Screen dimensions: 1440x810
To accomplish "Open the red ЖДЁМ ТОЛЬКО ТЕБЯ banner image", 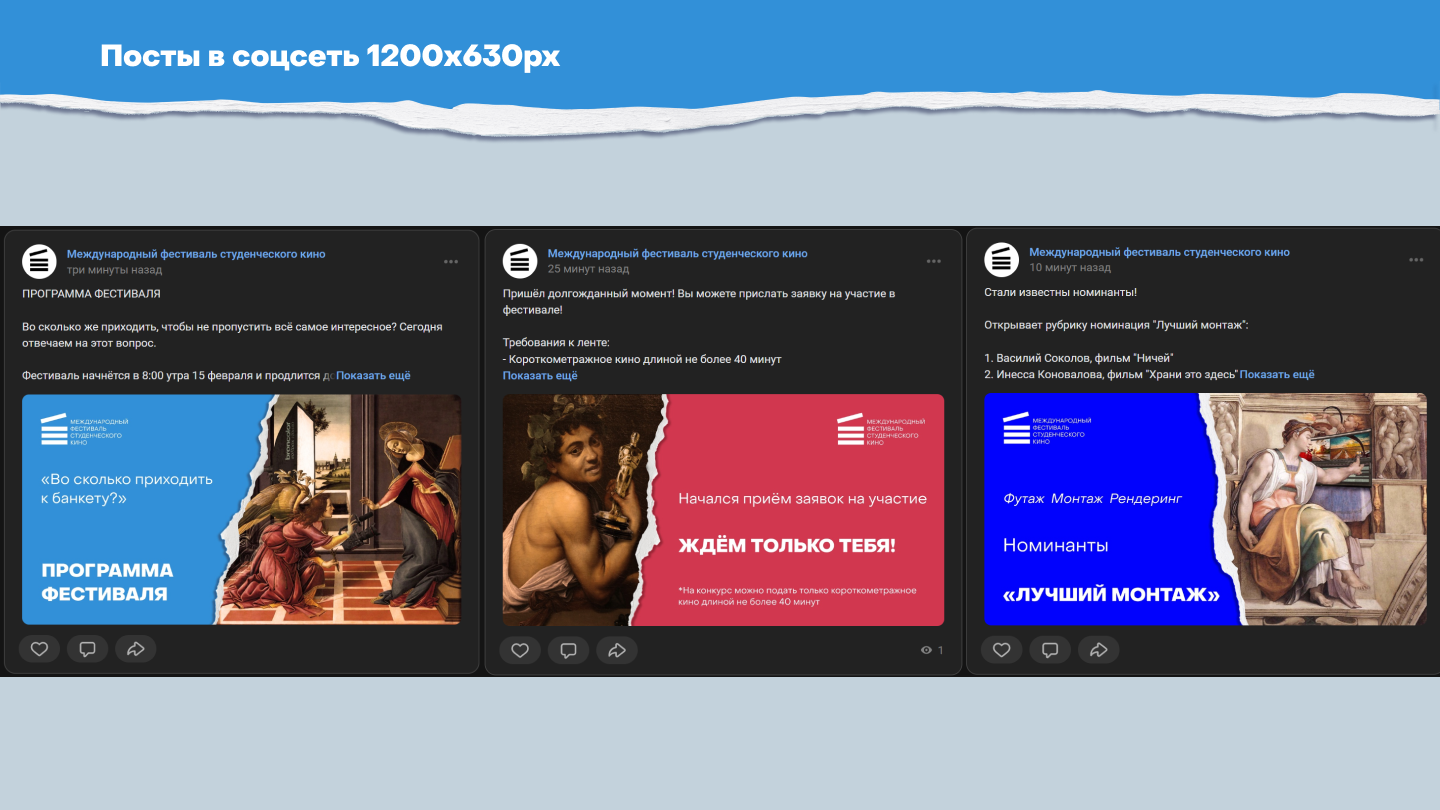I will tap(723, 510).
